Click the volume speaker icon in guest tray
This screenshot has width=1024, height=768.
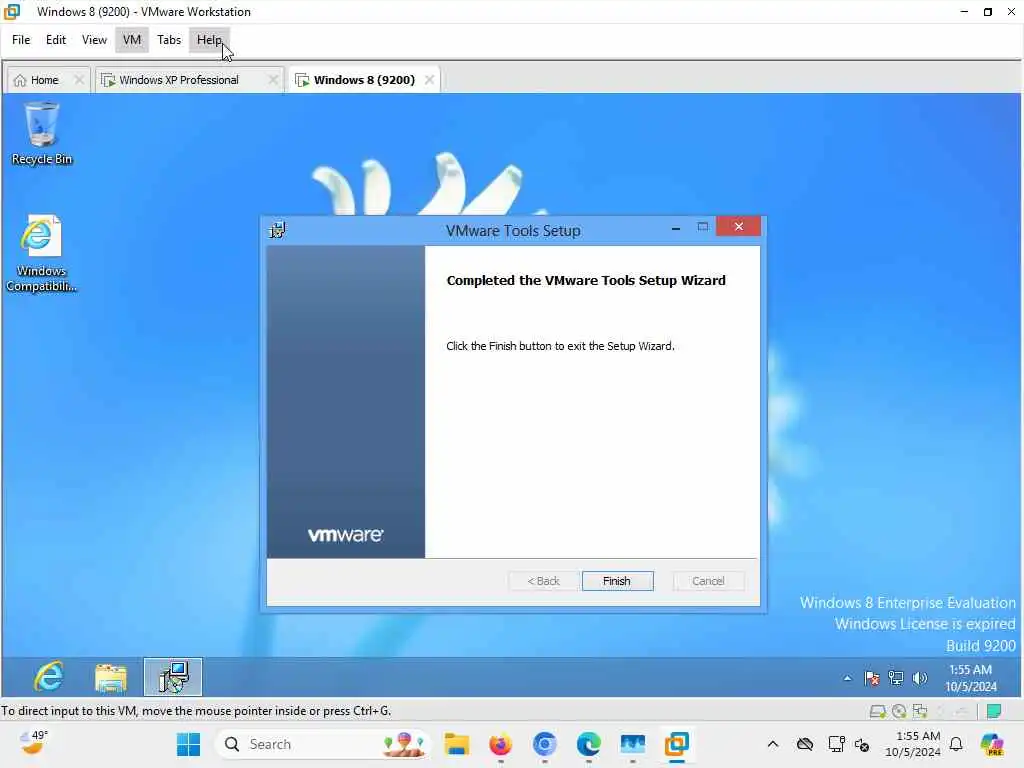tap(920, 679)
